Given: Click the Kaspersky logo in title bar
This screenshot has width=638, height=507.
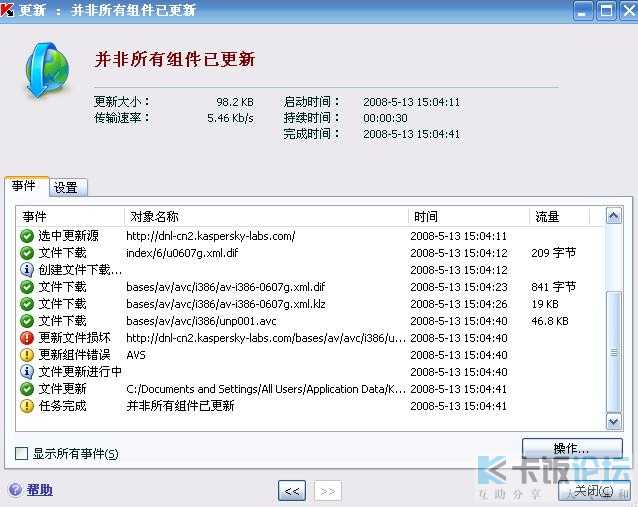Looking at the screenshot, I should coord(7,9).
